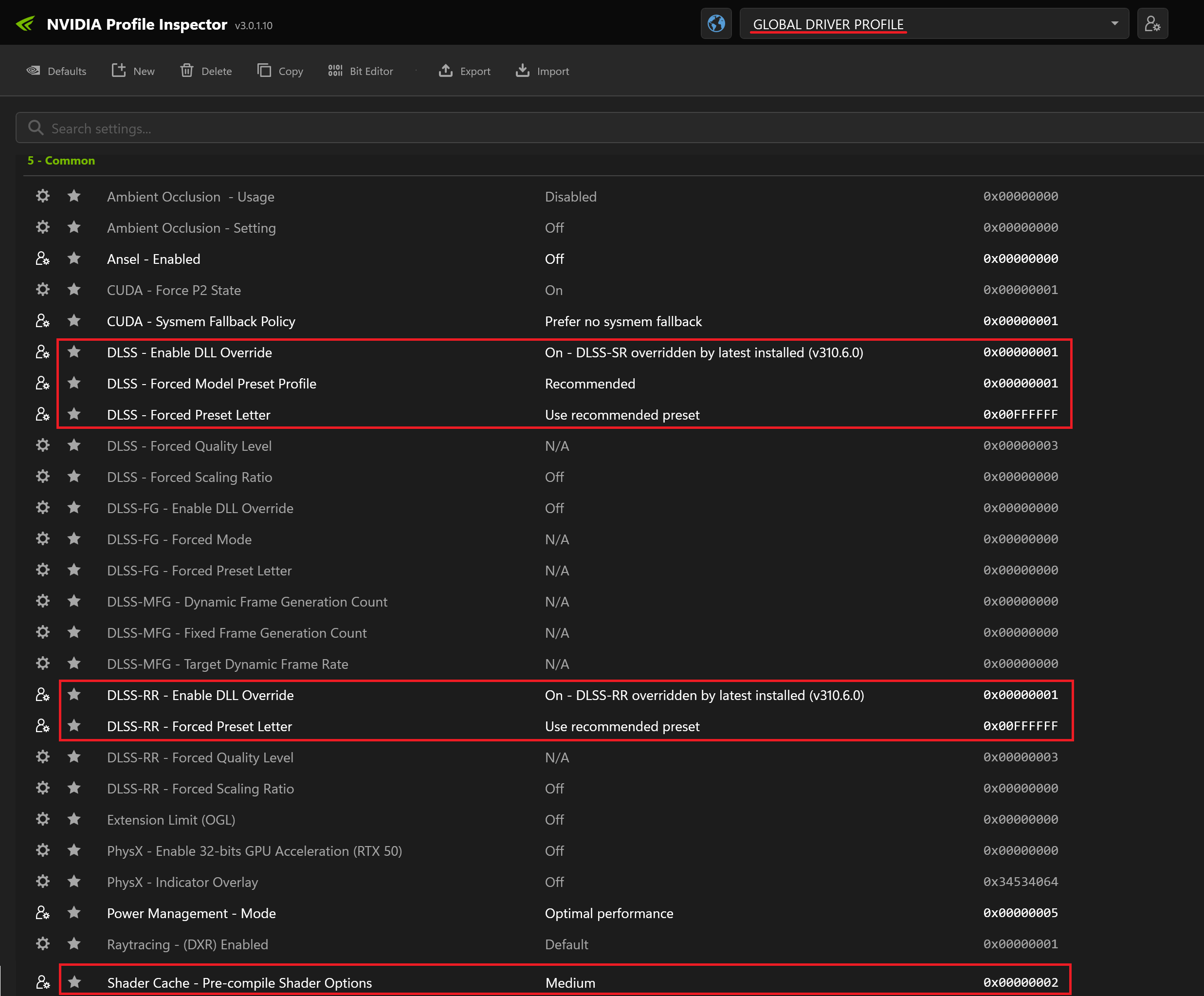Open 'Optimal performance' Power Management value
Image resolution: width=1204 pixels, height=996 pixels.
point(609,913)
